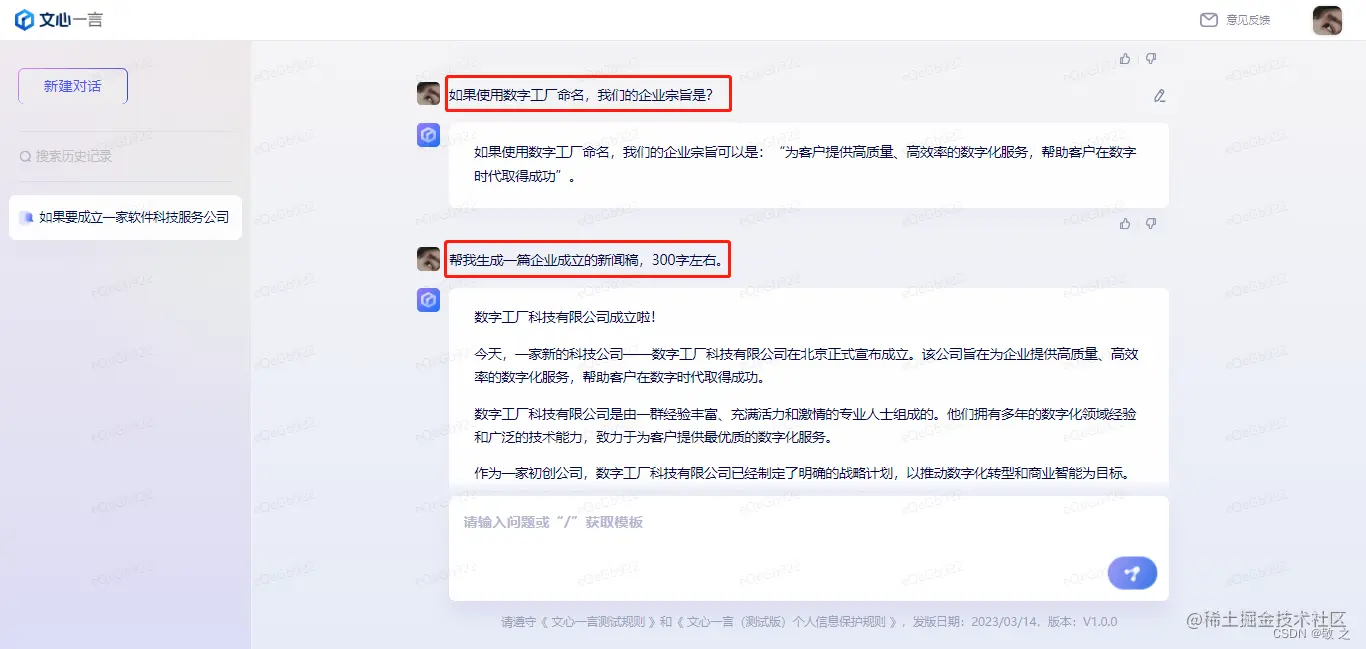Select the 如果要成立一家软件科技服务公司 conversation

tap(125, 217)
